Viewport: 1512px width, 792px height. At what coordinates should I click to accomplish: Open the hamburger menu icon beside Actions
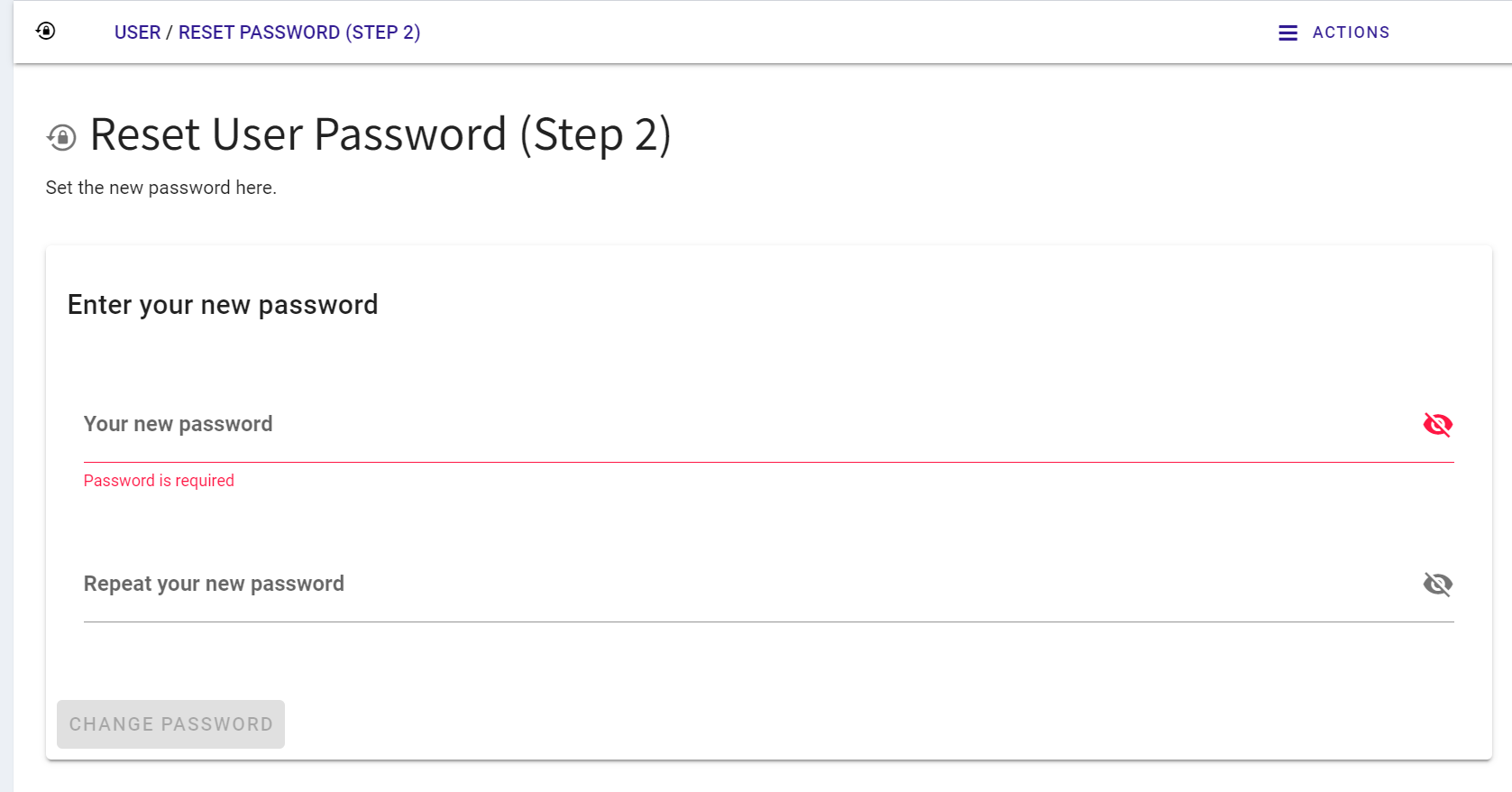coord(1287,32)
